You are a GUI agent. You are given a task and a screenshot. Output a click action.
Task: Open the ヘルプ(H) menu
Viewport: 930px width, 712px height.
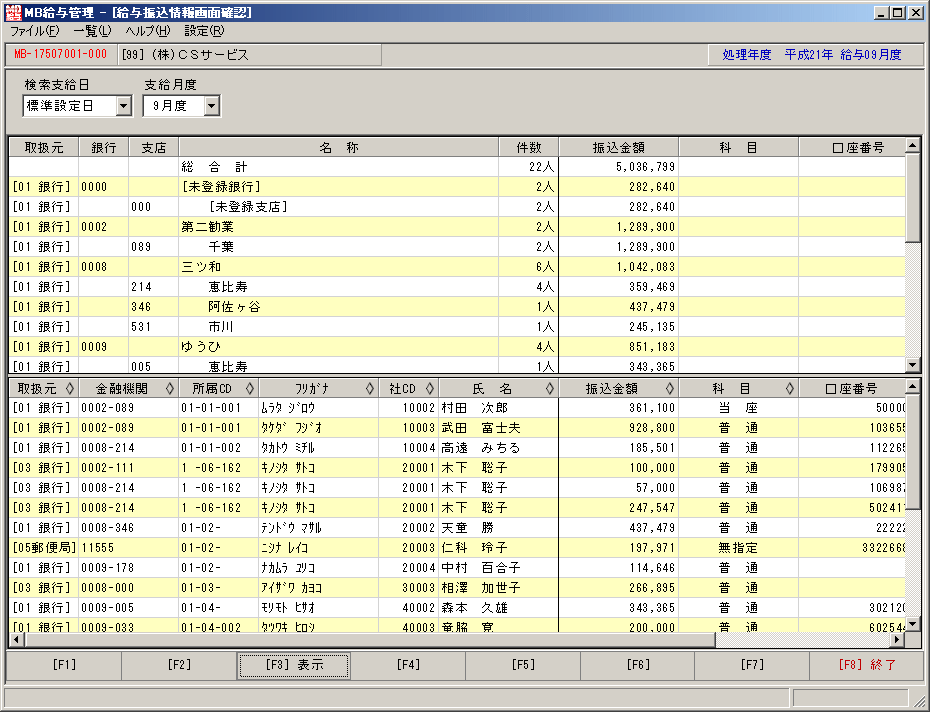point(148,31)
